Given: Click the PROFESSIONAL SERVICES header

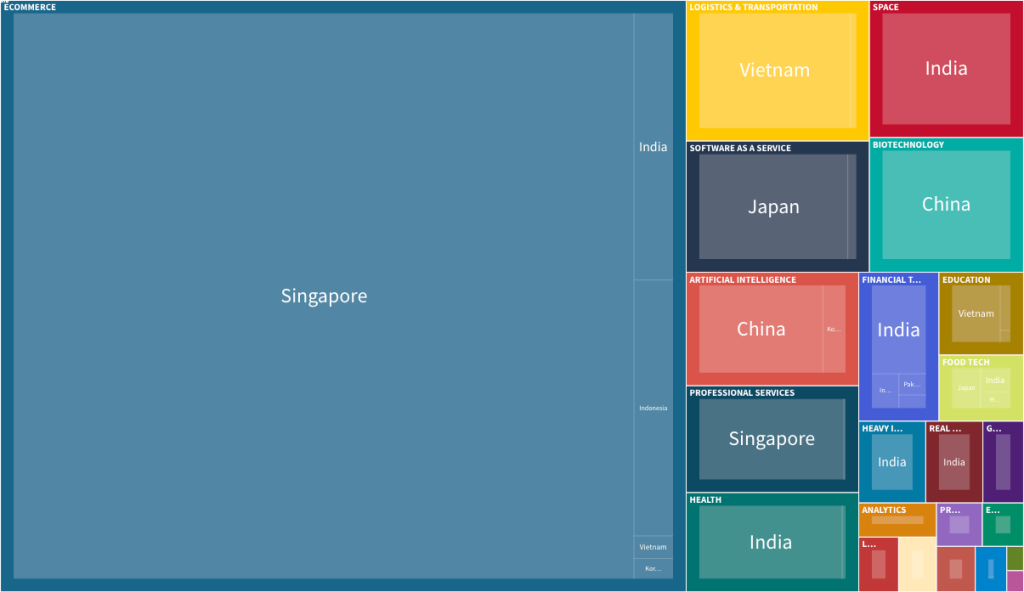Looking at the screenshot, I should tap(742, 393).
